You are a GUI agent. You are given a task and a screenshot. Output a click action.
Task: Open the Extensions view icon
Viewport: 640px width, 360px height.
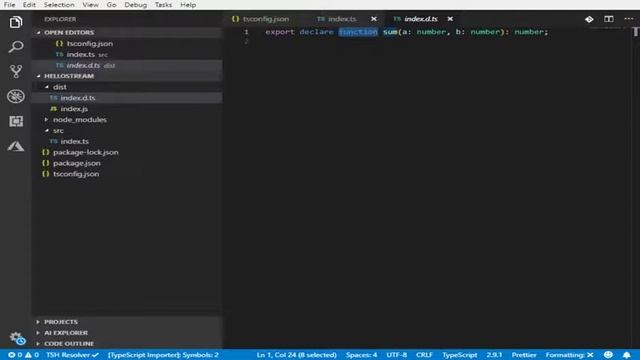[x=16, y=121]
